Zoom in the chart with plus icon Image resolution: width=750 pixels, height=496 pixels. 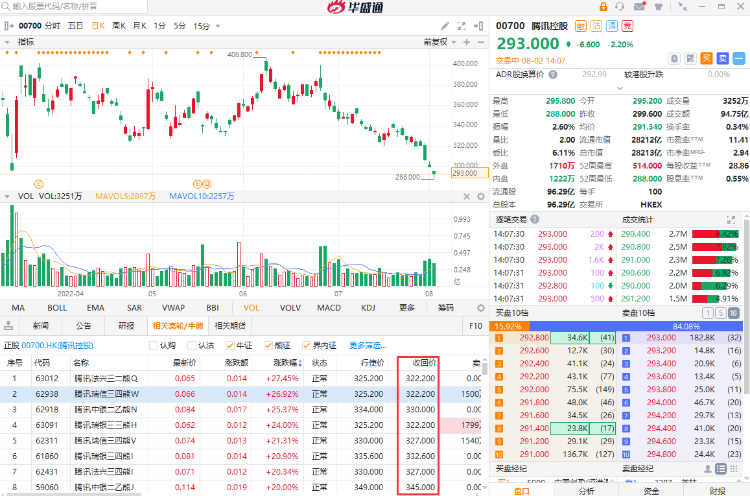[467, 42]
